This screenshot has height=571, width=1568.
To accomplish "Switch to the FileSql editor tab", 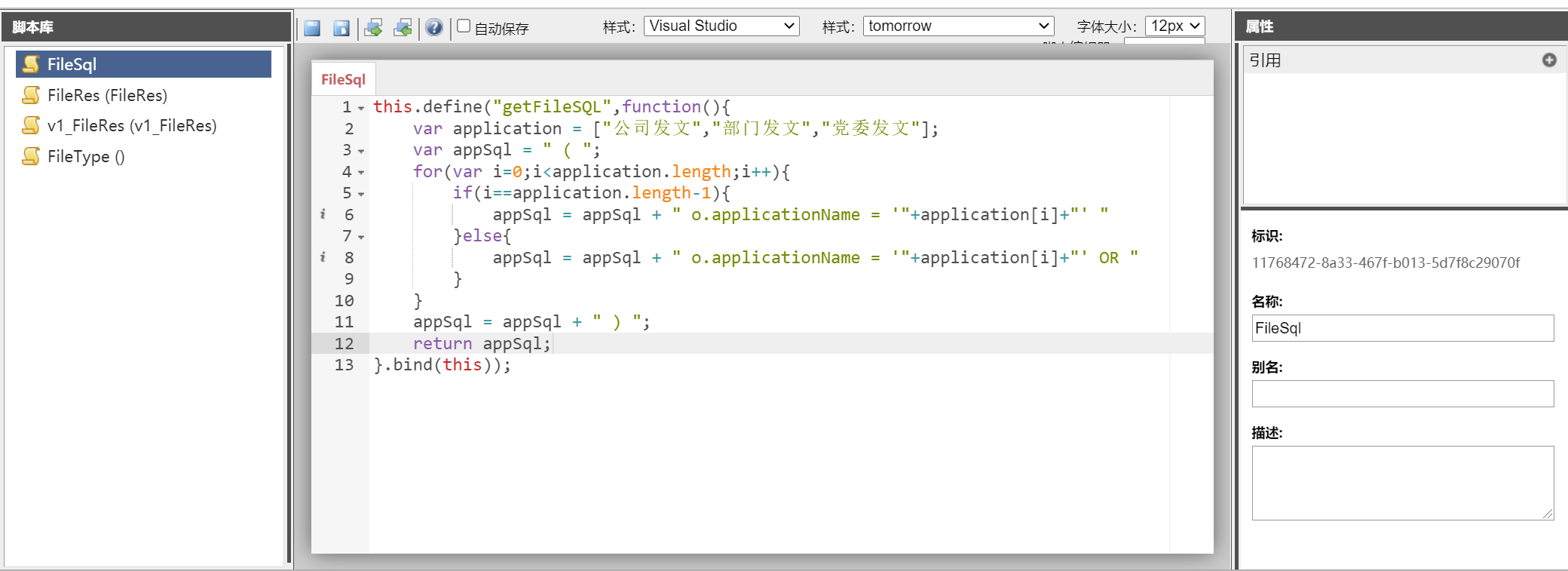I will pos(343,79).
